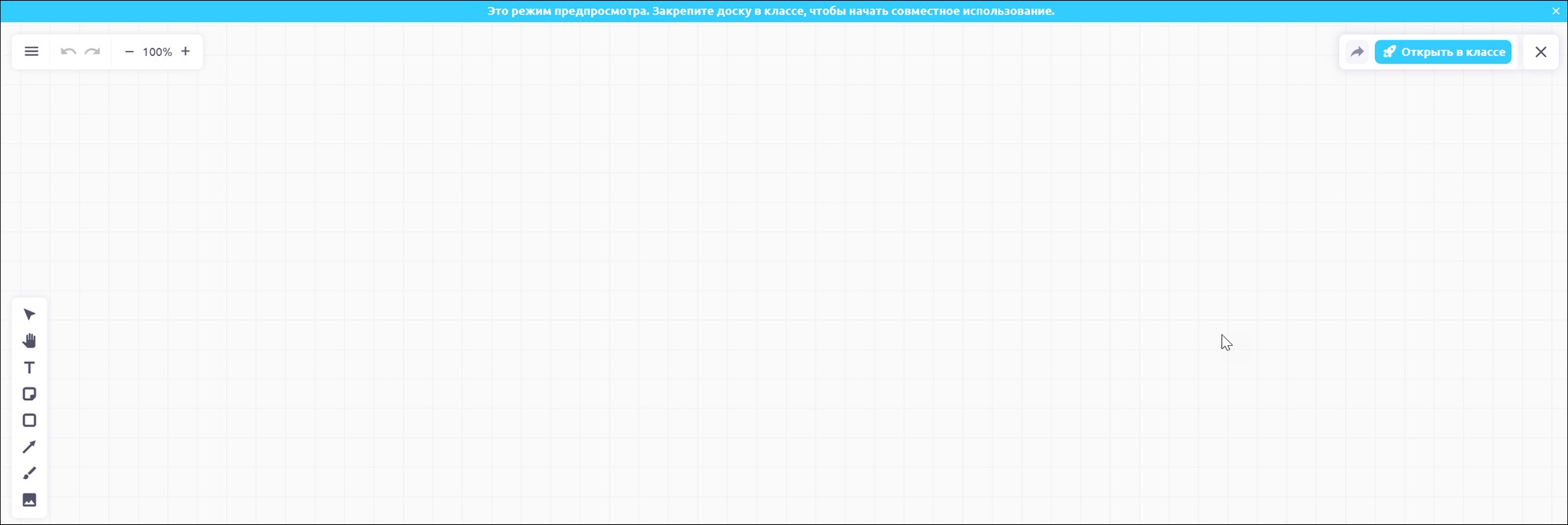The height and width of the screenshot is (525, 1568).
Task: Redo the last action
Action: click(x=93, y=52)
